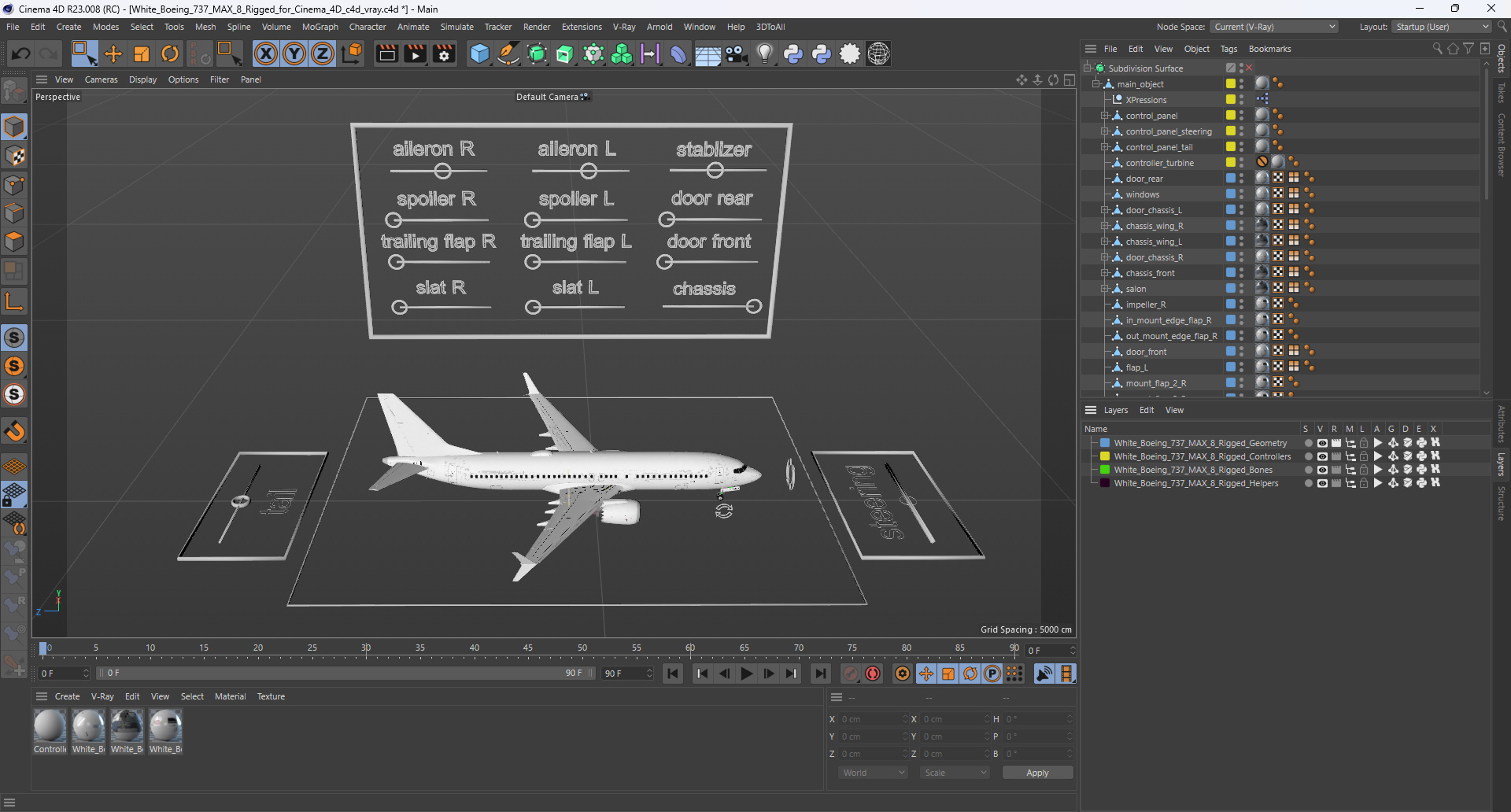Add a Camera object
The image size is (1511, 812).
[736, 54]
